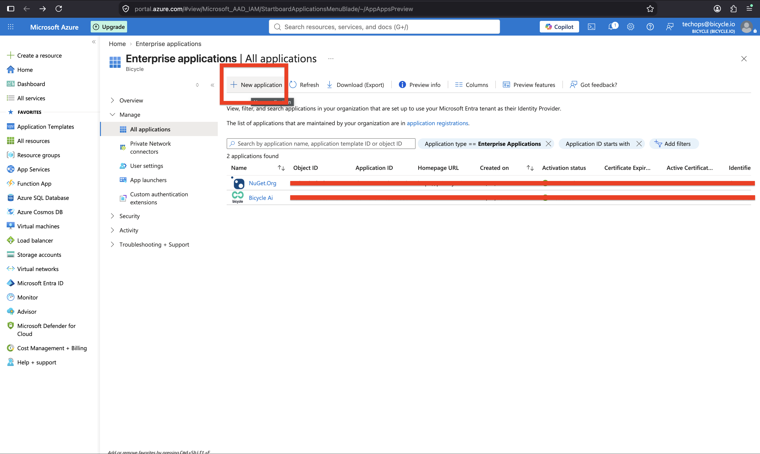Remove Application type filter

point(548,143)
